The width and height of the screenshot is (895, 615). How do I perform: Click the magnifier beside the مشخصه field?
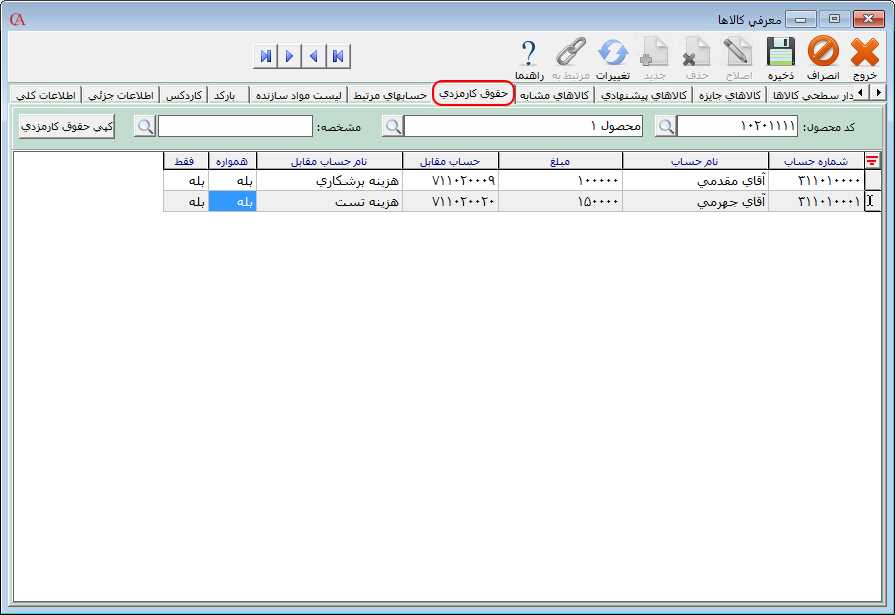click(x=147, y=126)
